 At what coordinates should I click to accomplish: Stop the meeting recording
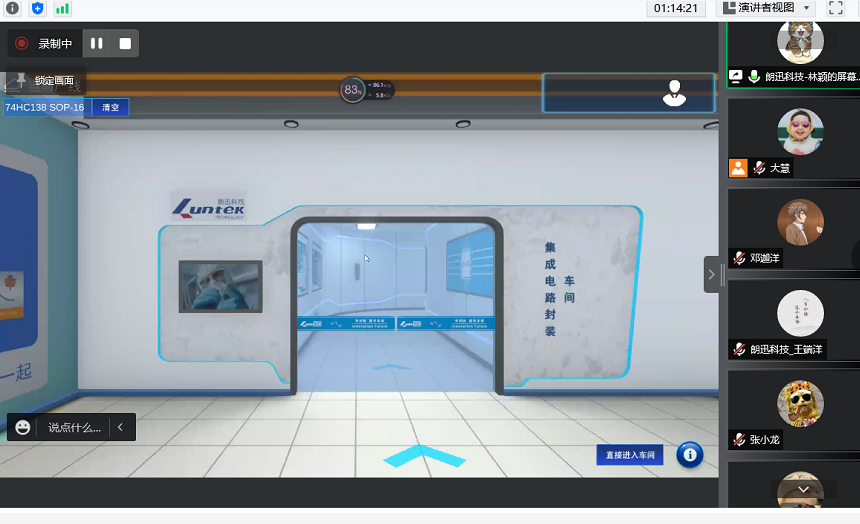pos(125,43)
